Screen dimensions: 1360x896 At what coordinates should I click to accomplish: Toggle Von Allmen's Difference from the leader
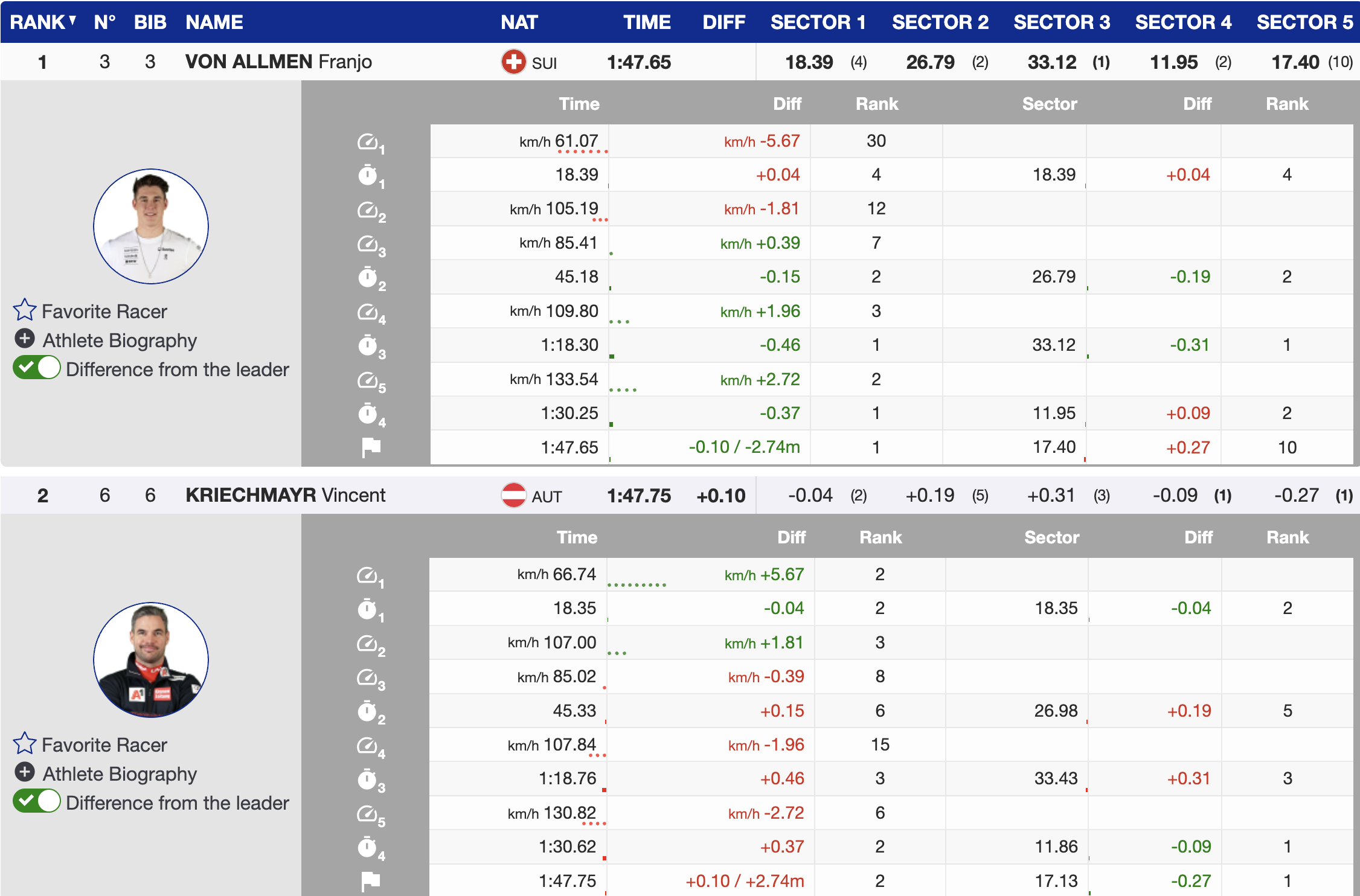(x=37, y=368)
